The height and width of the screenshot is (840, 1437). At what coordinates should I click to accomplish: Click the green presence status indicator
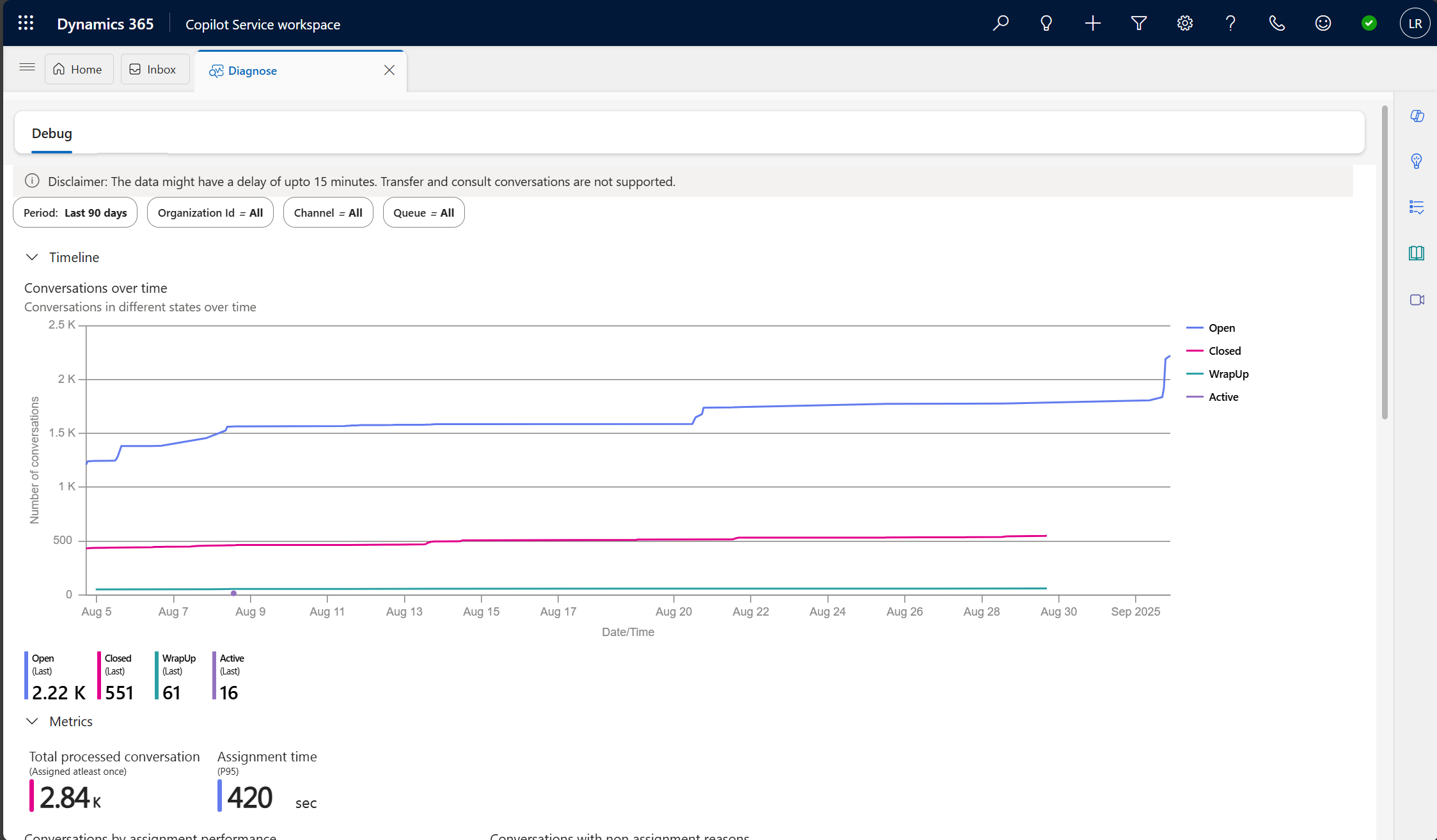(x=1369, y=24)
